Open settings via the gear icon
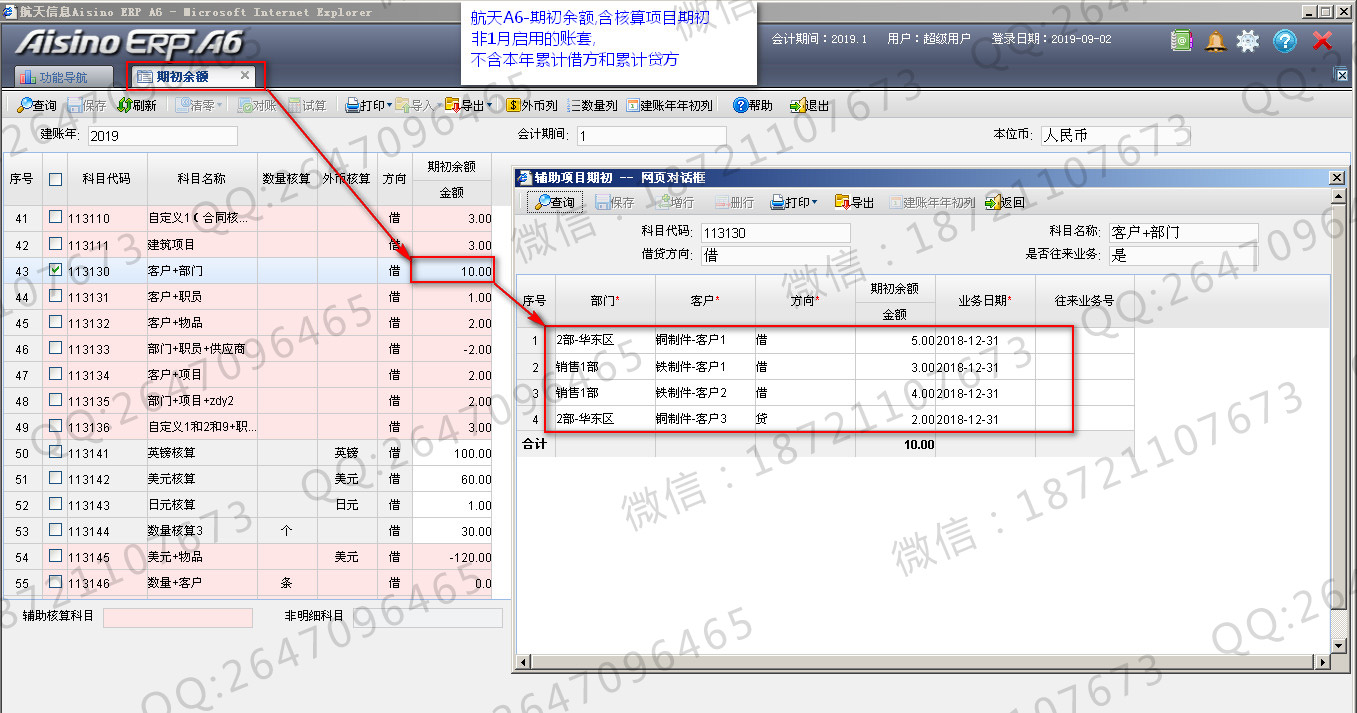 (1248, 41)
